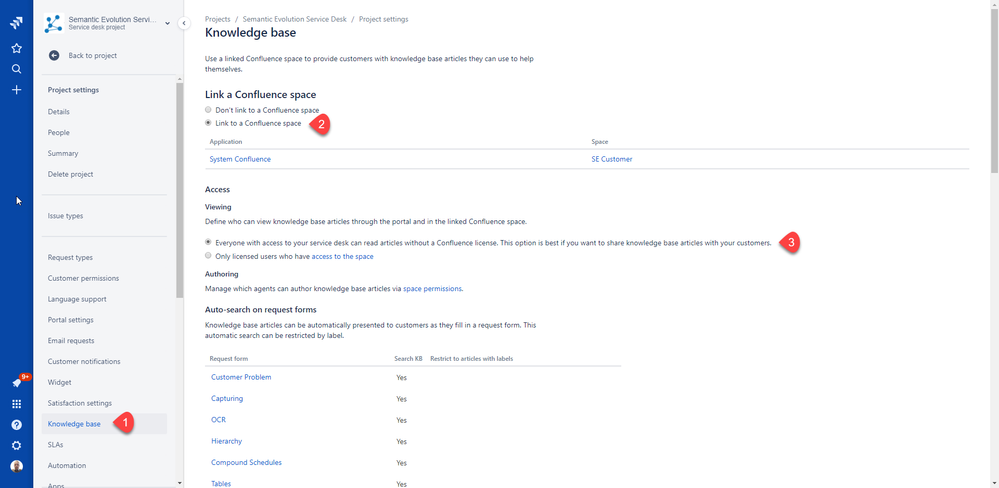Open the user profile avatar
999x488 pixels.
click(17, 466)
